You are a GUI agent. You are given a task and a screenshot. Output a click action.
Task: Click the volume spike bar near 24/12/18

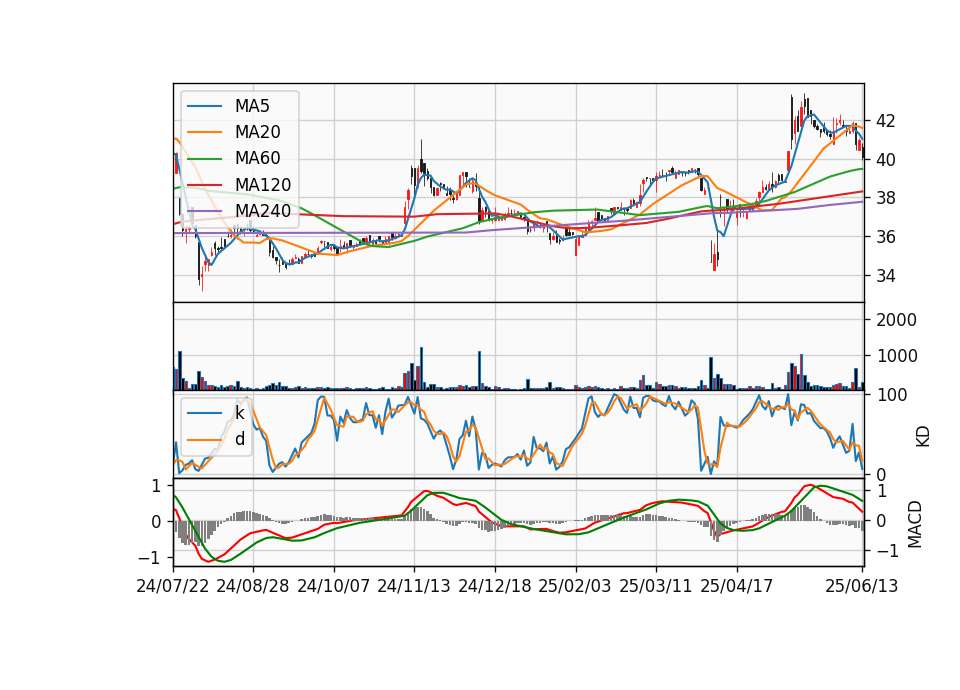click(479, 370)
